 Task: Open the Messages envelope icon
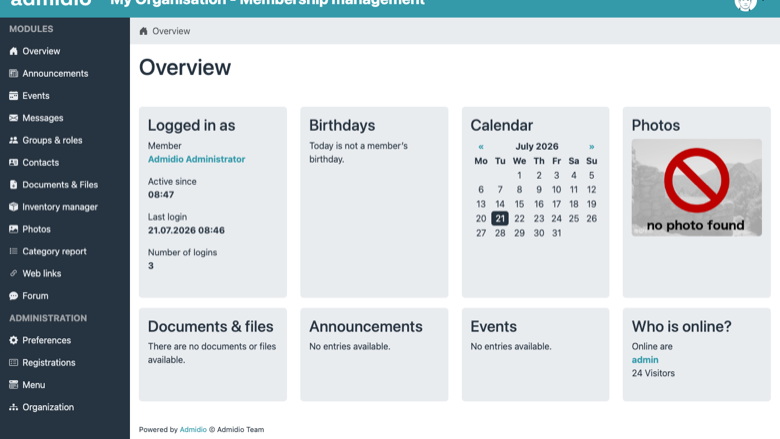point(13,118)
